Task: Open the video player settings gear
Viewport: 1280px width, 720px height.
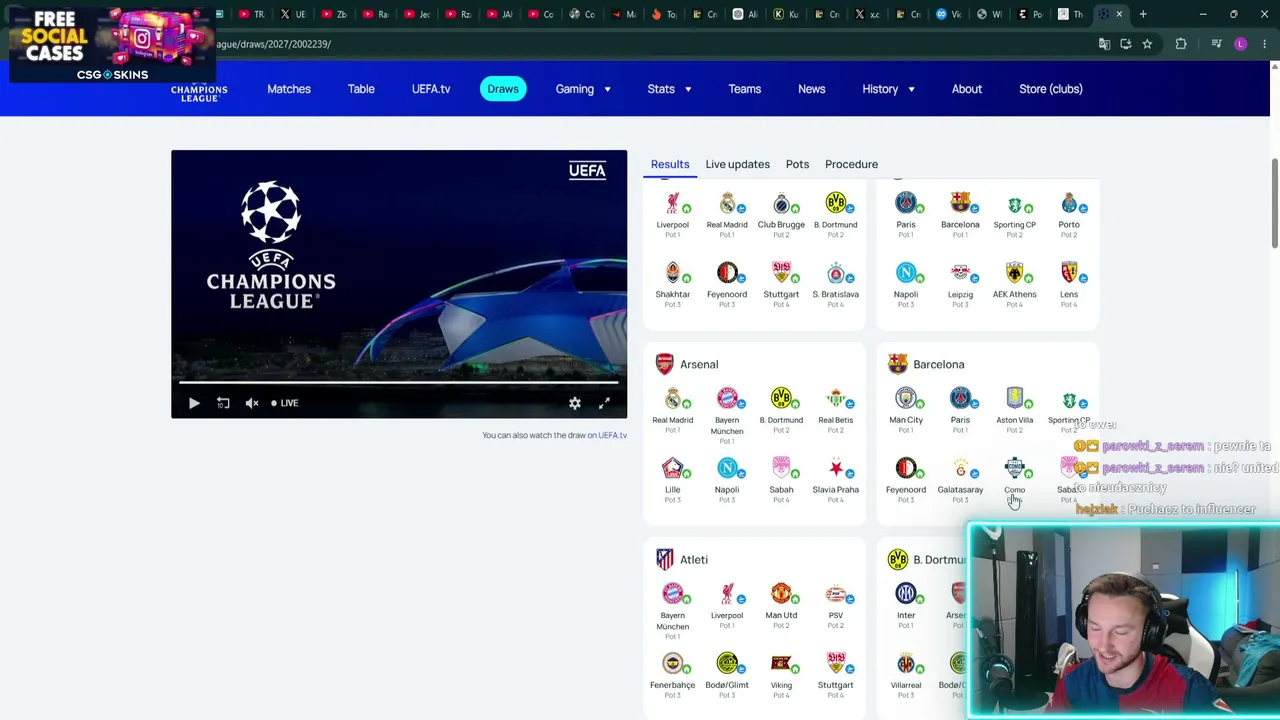Action: 575,403
